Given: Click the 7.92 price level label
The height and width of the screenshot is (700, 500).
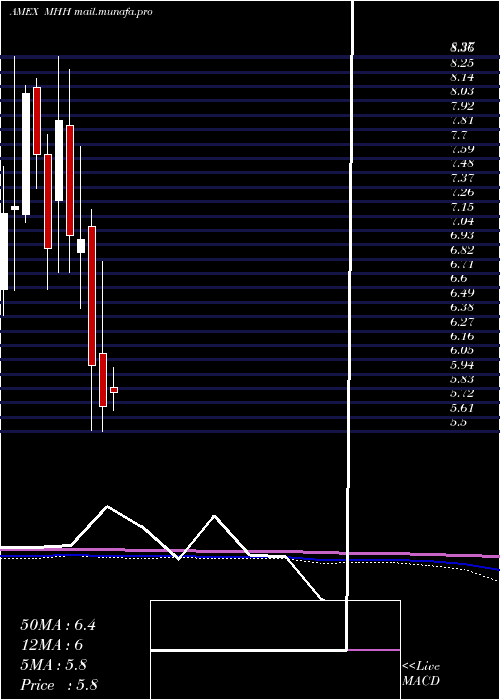Looking at the screenshot, I should click(x=462, y=106).
